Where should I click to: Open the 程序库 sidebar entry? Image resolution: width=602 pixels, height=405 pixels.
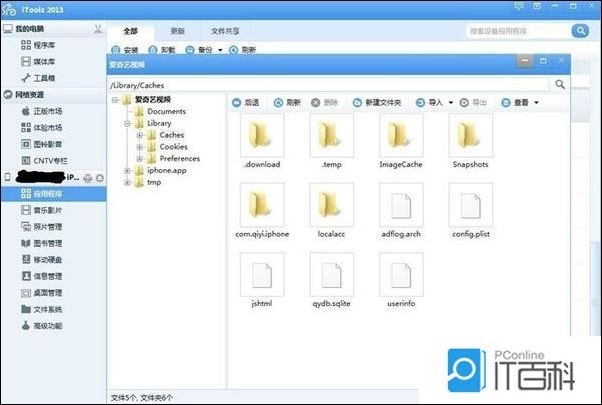tap(38, 45)
